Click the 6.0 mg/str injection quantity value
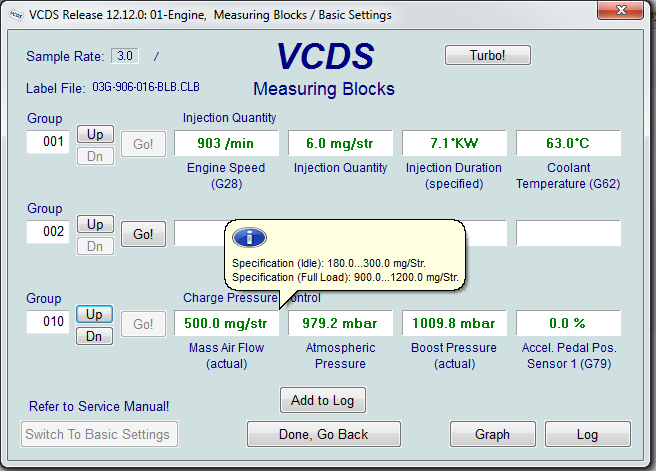The image size is (656, 471). pyautogui.click(x=340, y=143)
